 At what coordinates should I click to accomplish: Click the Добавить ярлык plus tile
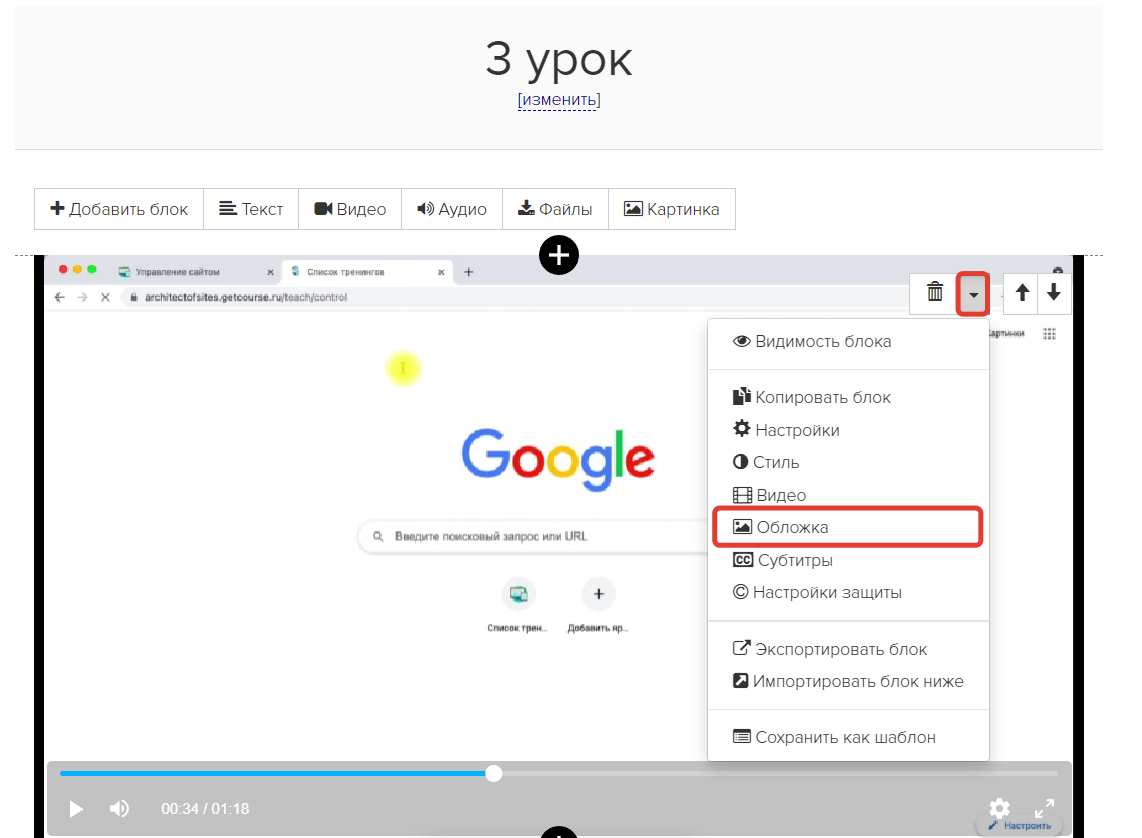(598, 606)
